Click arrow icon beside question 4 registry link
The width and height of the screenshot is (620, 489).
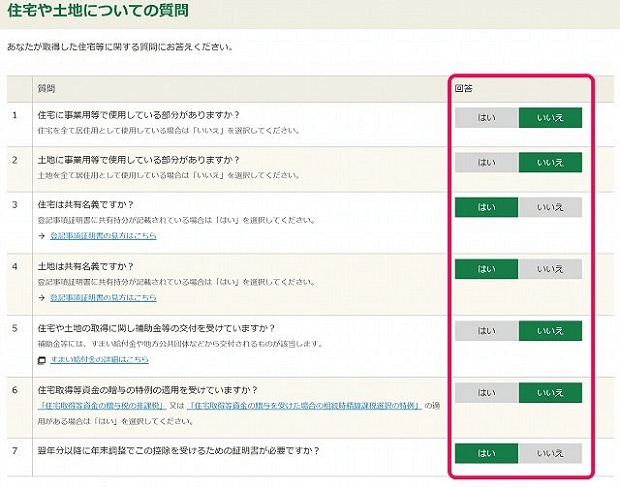point(42,298)
